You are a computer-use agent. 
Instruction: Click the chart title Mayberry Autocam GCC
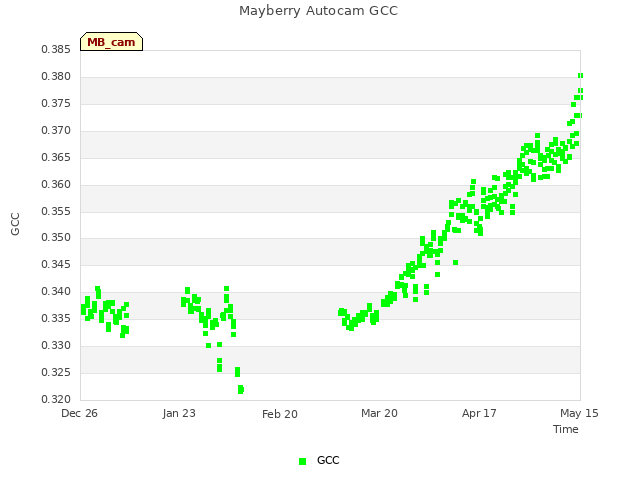(x=318, y=11)
